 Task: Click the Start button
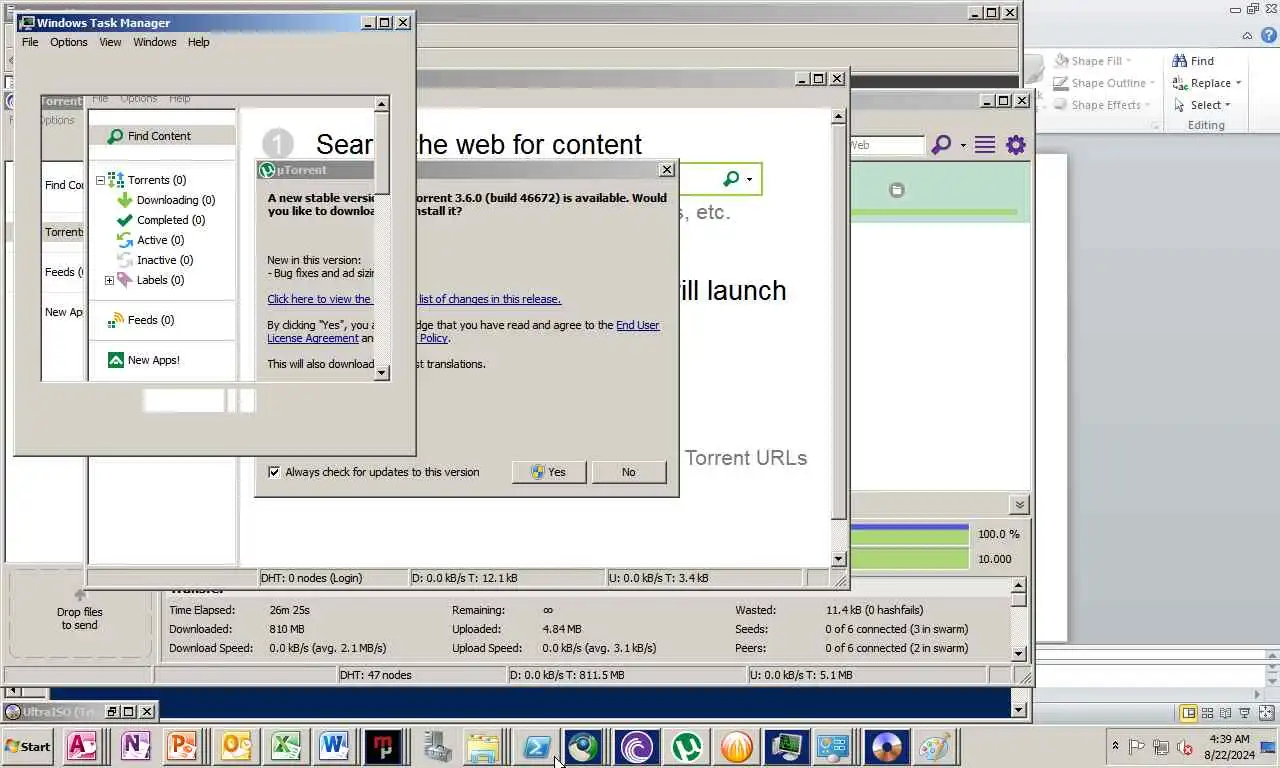click(x=28, y=746)
